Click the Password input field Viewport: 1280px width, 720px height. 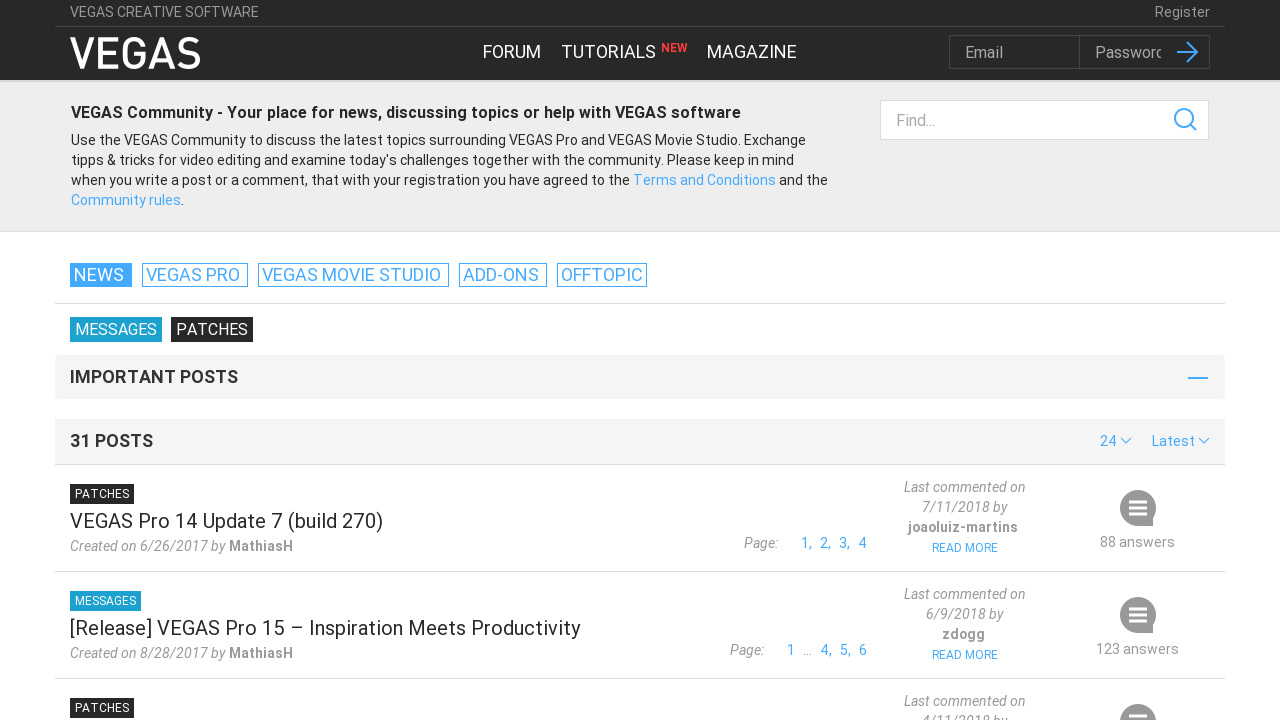point(1127,52)
